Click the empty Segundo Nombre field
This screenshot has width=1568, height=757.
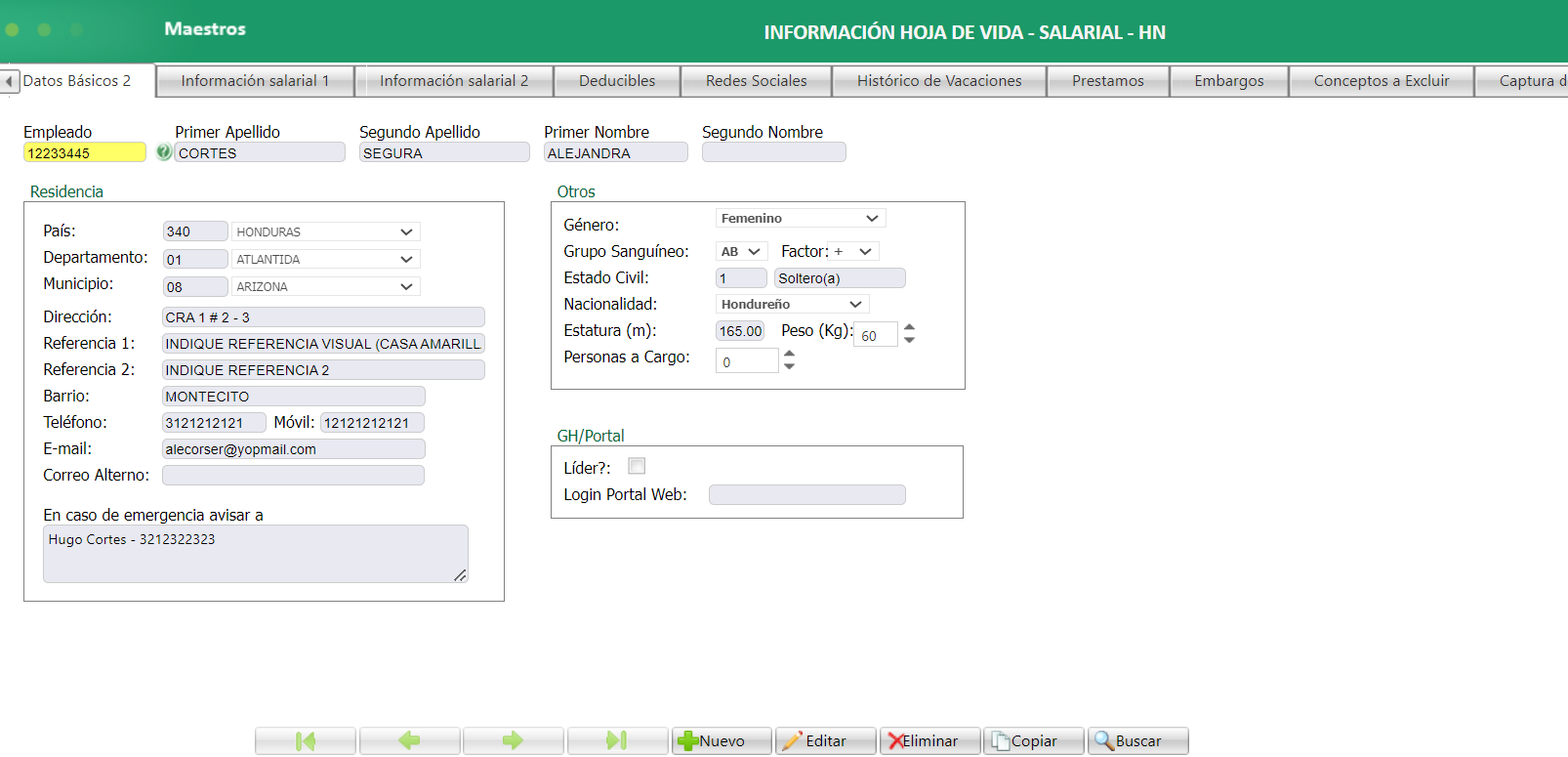pos(774,152)
